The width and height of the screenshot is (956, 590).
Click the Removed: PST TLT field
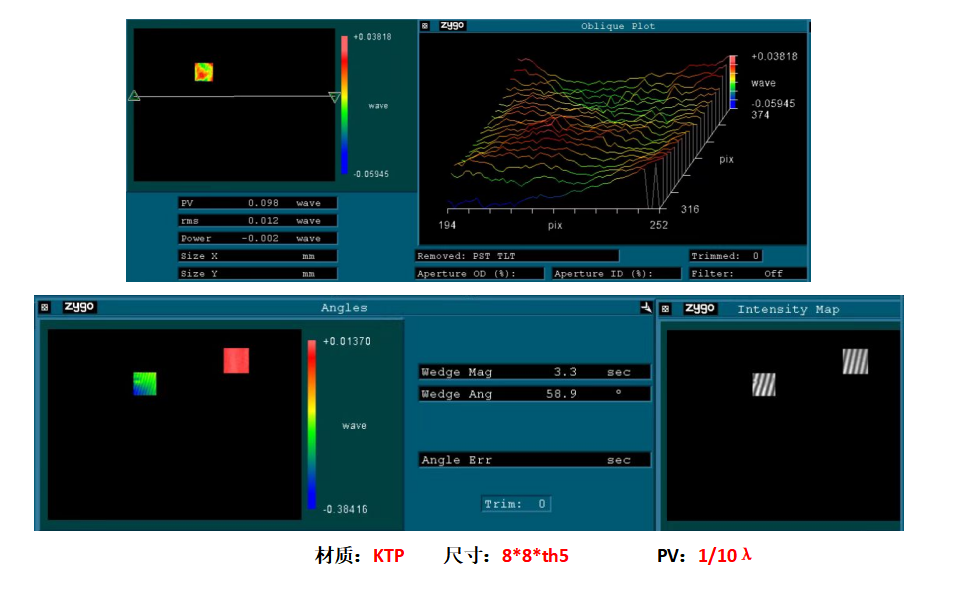[x=517, y=256]
